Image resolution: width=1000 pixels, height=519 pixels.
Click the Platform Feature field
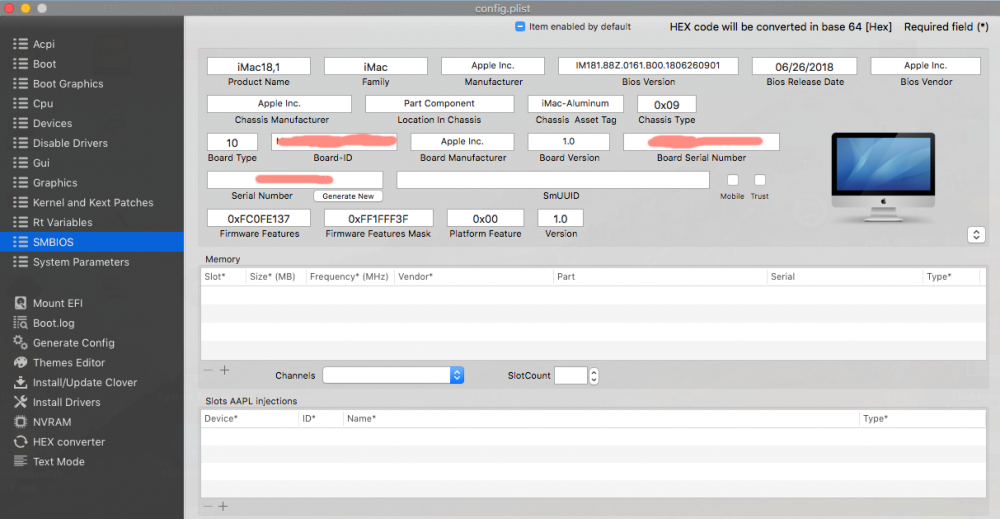[x=485, y=218]
